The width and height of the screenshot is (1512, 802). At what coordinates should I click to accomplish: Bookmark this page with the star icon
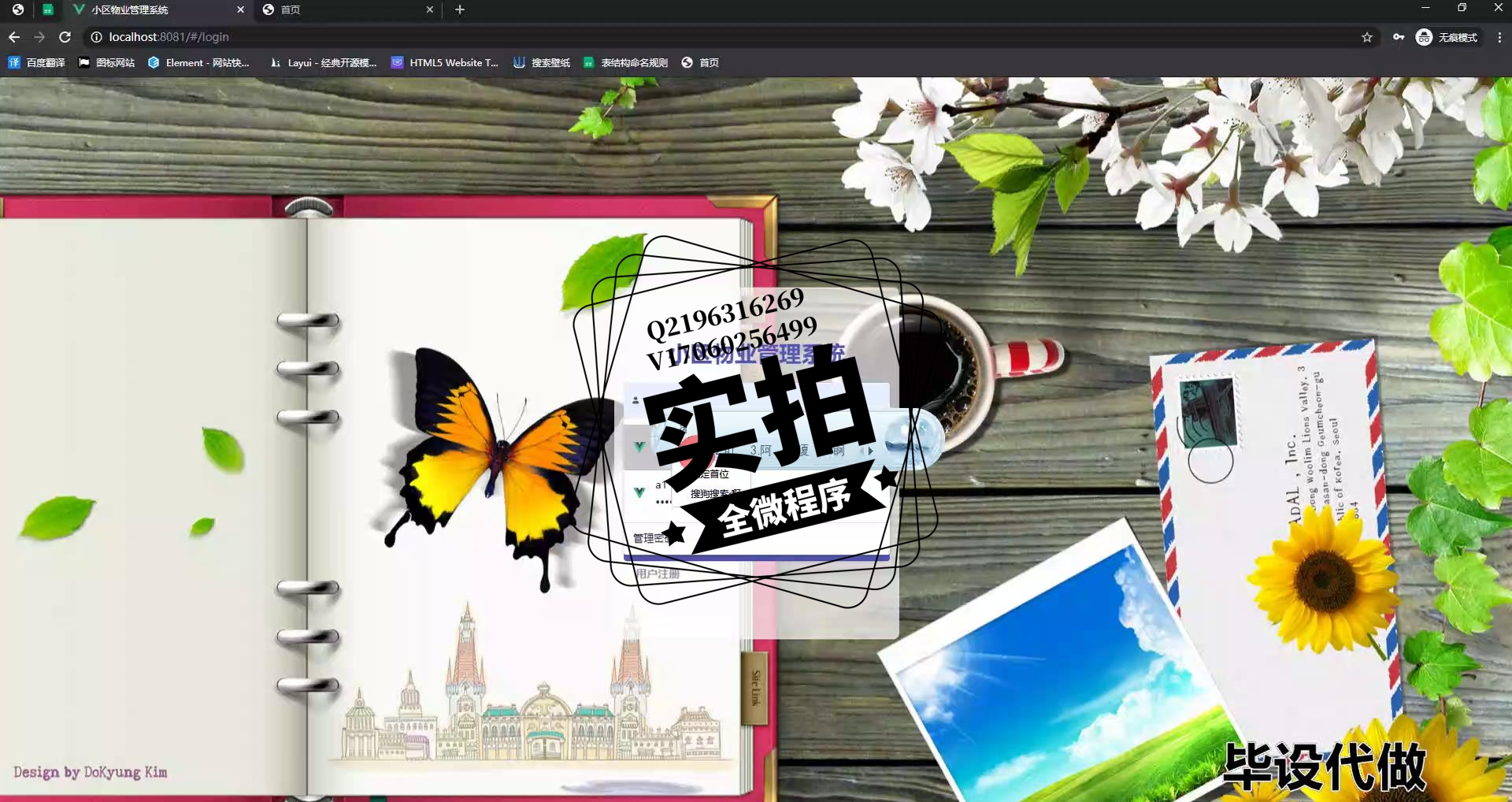pos(1367,37)
